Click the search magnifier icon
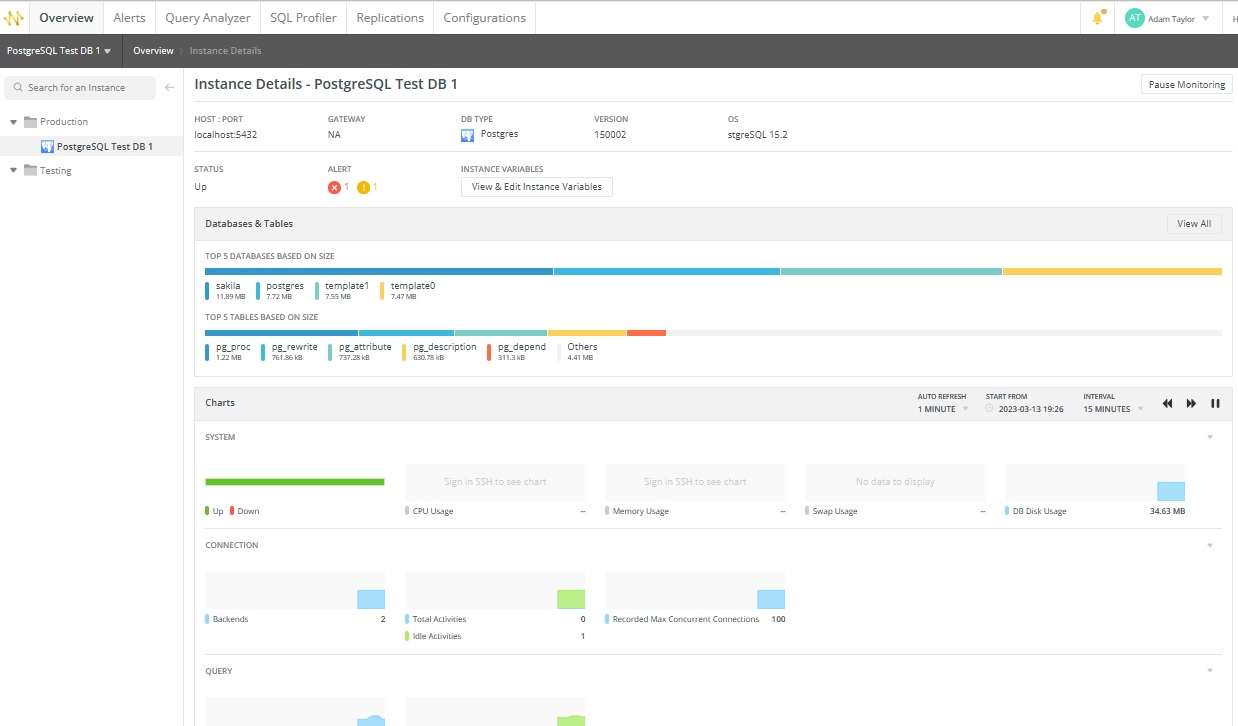Viewport: 1238px width, 726px height. coord(18,88)
